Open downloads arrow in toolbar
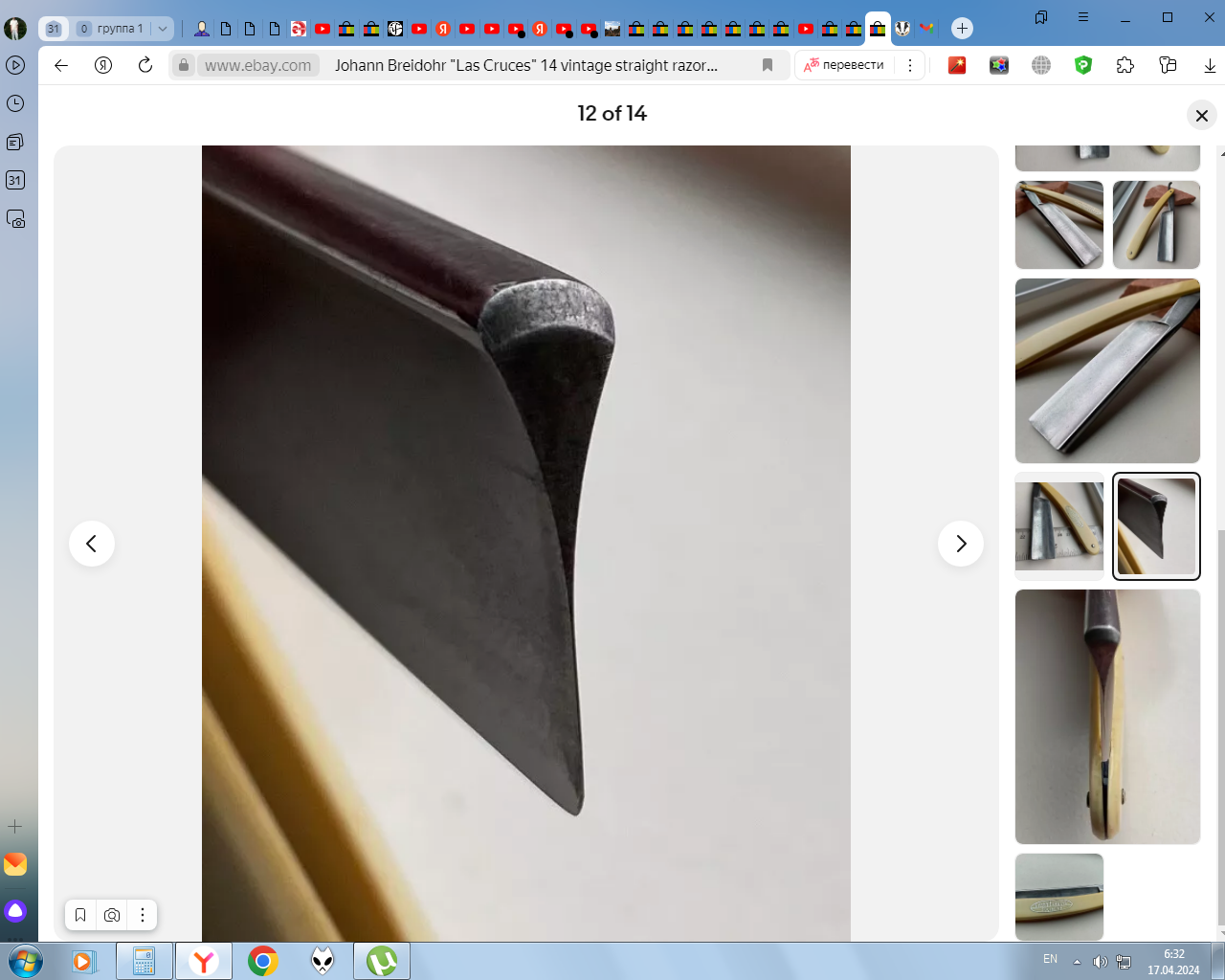The width and height of the screenshot is (1225, 980). click(1210, 65)
